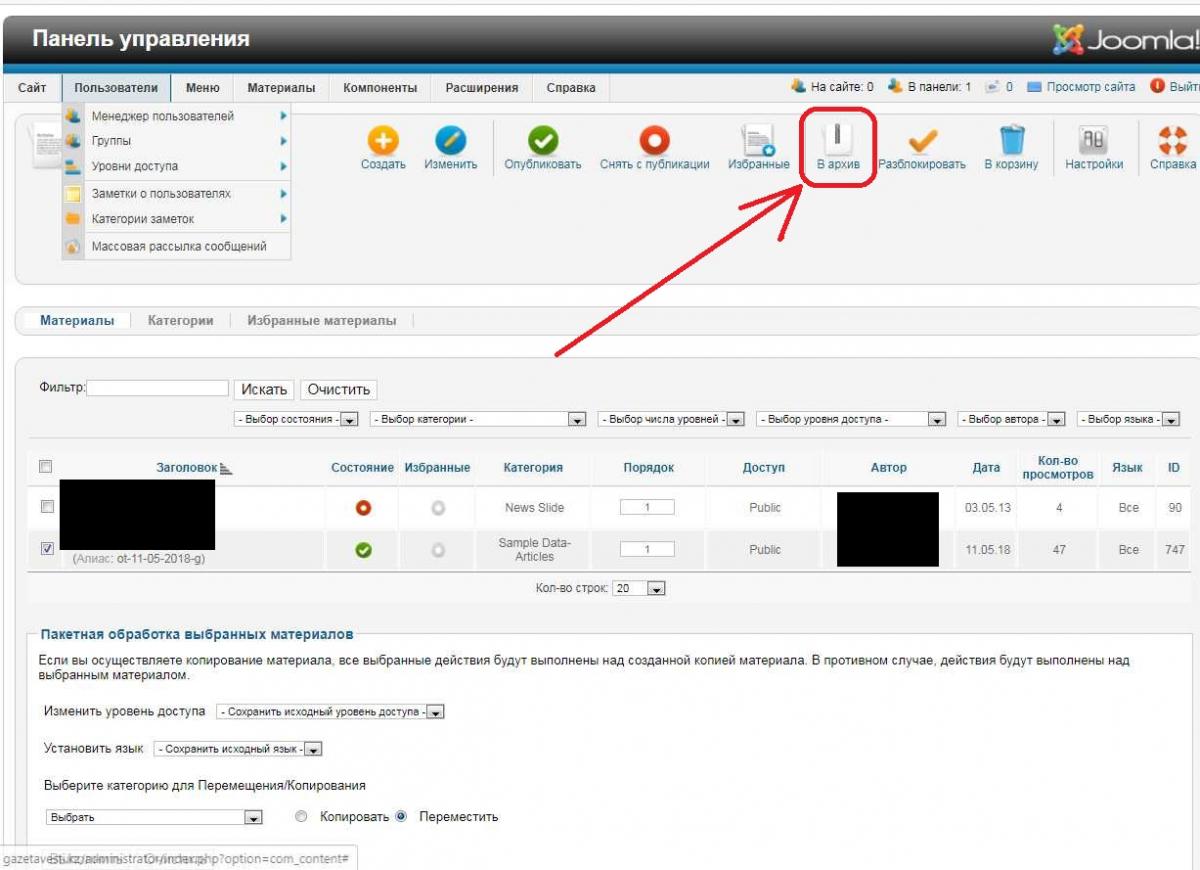Click the Фильтр text input field
The height and width of the screenshot is (870, 1200).
click(158, 389)
